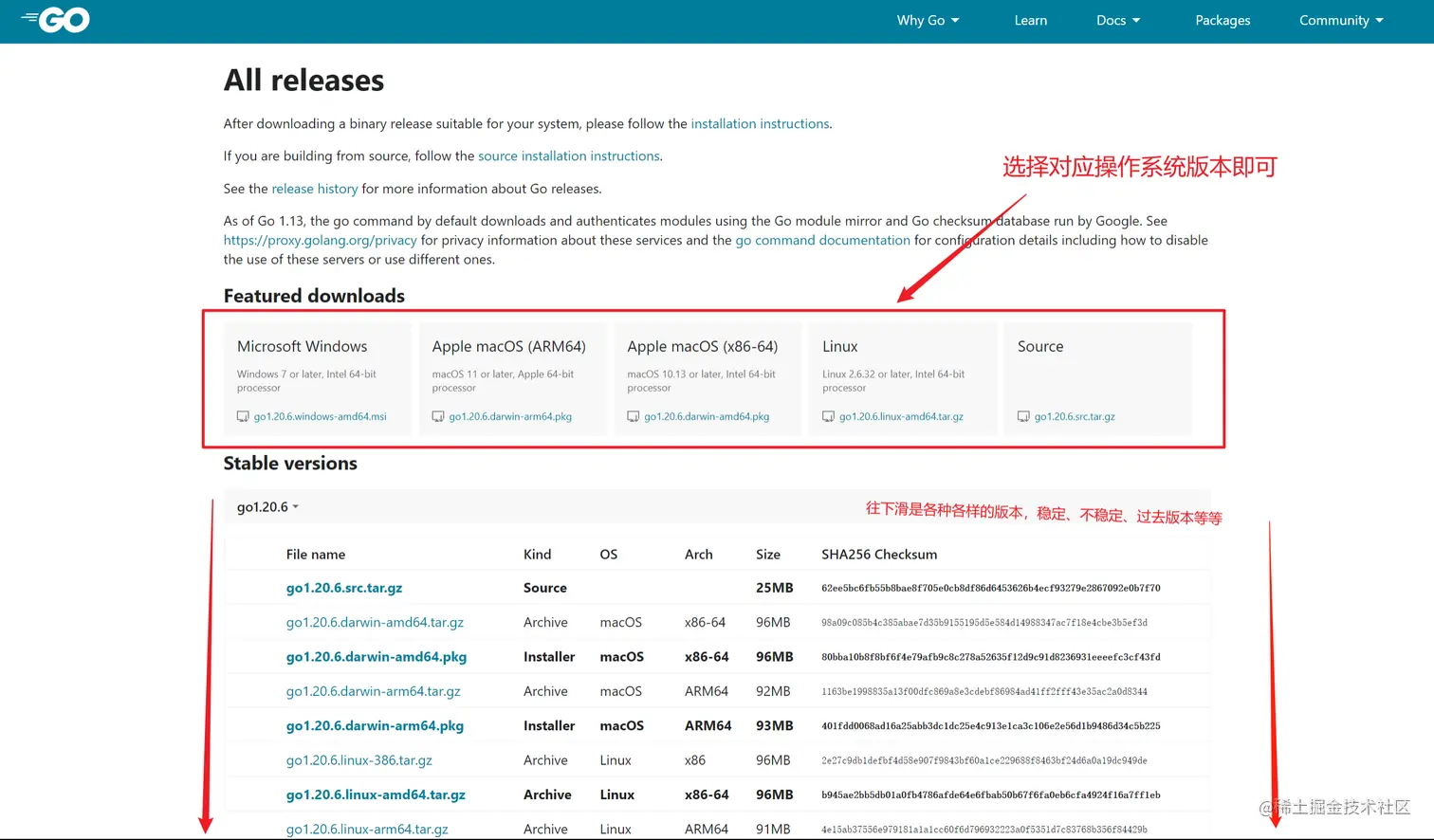This screenshot has height=840, width=1434.
Task: Click the Size column header
Action: click(x=768, y=554)
